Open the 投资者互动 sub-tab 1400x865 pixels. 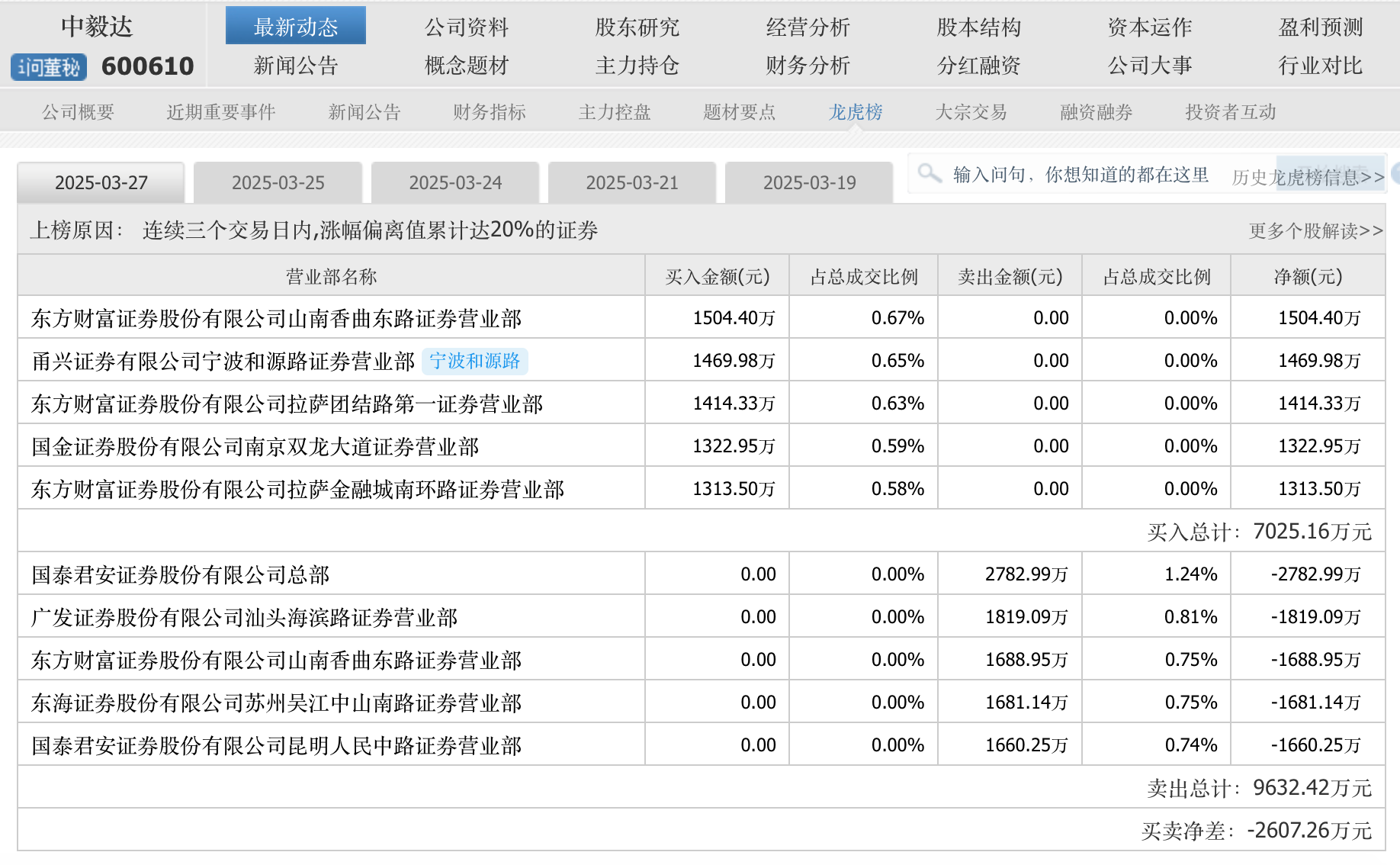1230,112
